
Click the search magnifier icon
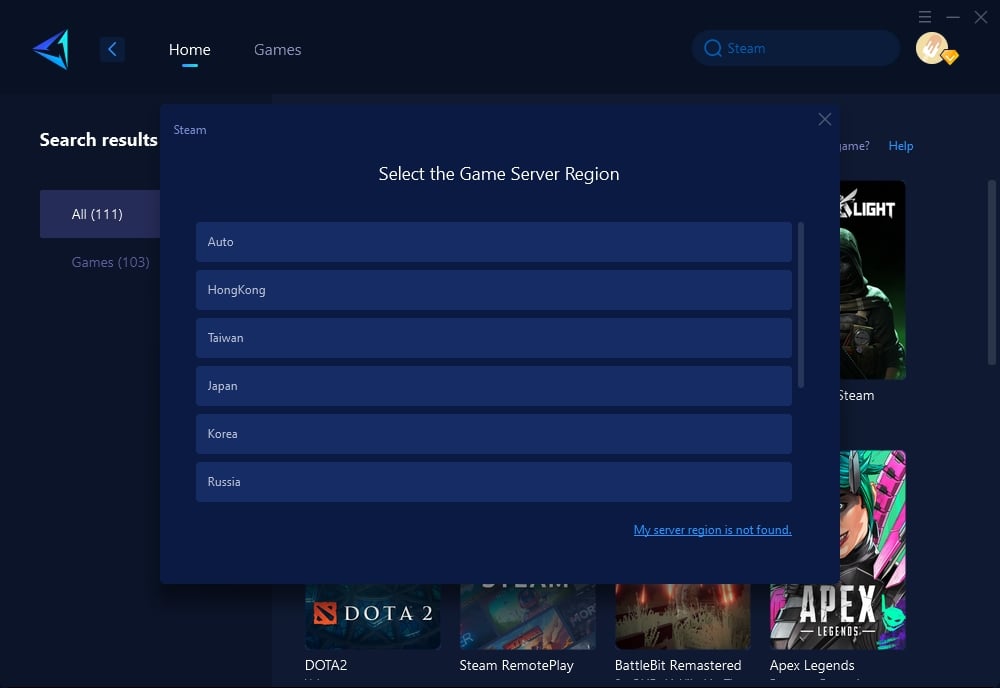click(x=712, y=48)
